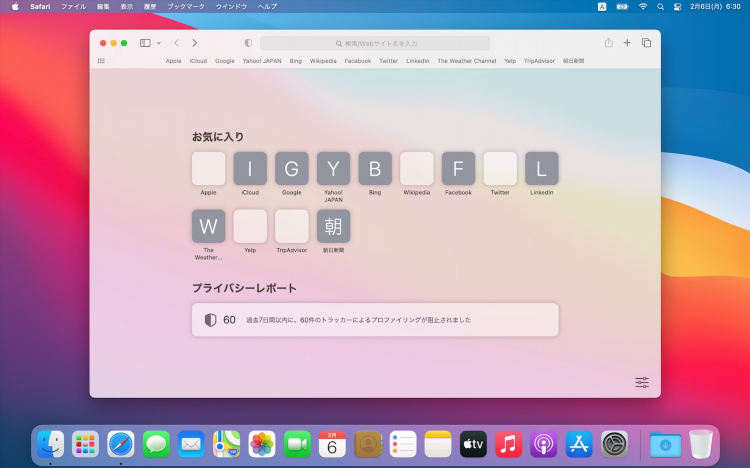The height and width of the screenshot is (468, 750).
Task: Open the Apple menu
Action: coord(15,7)
